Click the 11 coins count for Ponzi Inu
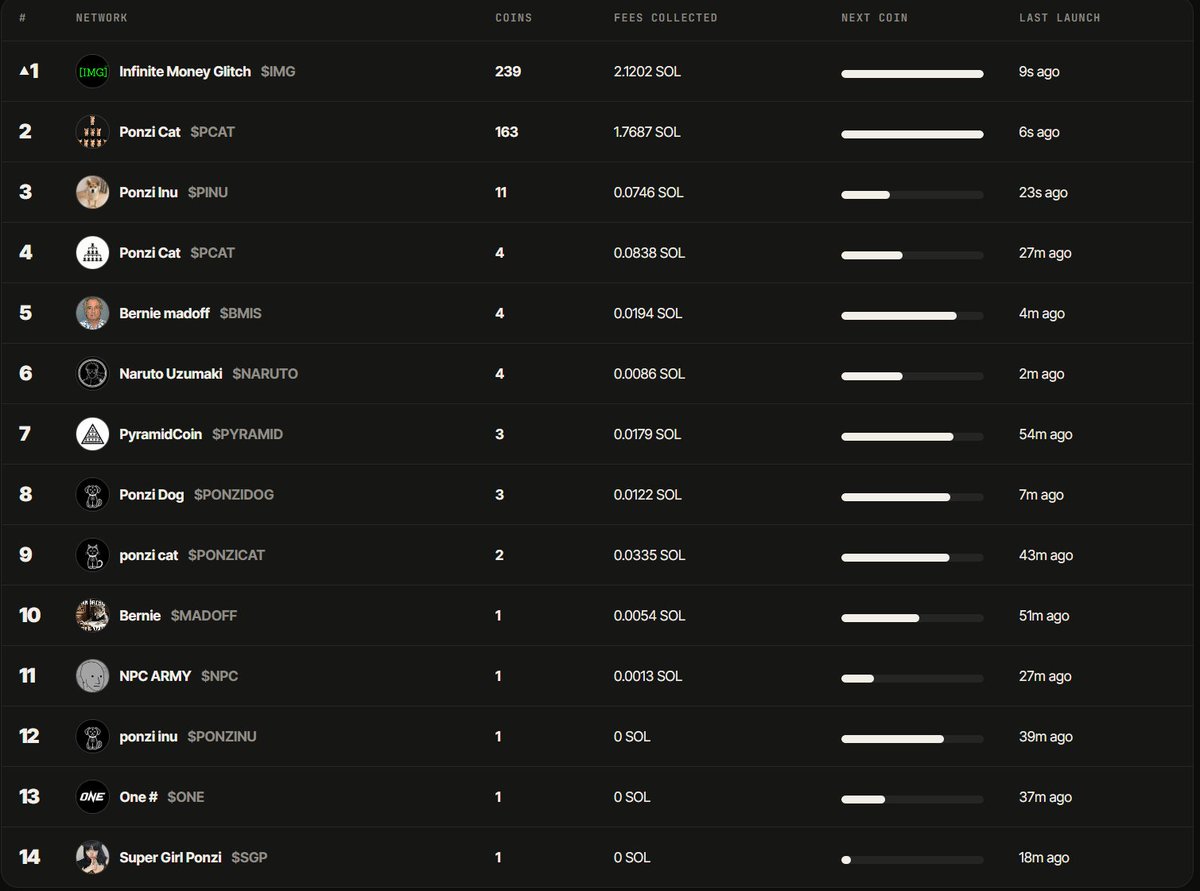The height and width of the screenshot is (891, 1200). point(501,192)
